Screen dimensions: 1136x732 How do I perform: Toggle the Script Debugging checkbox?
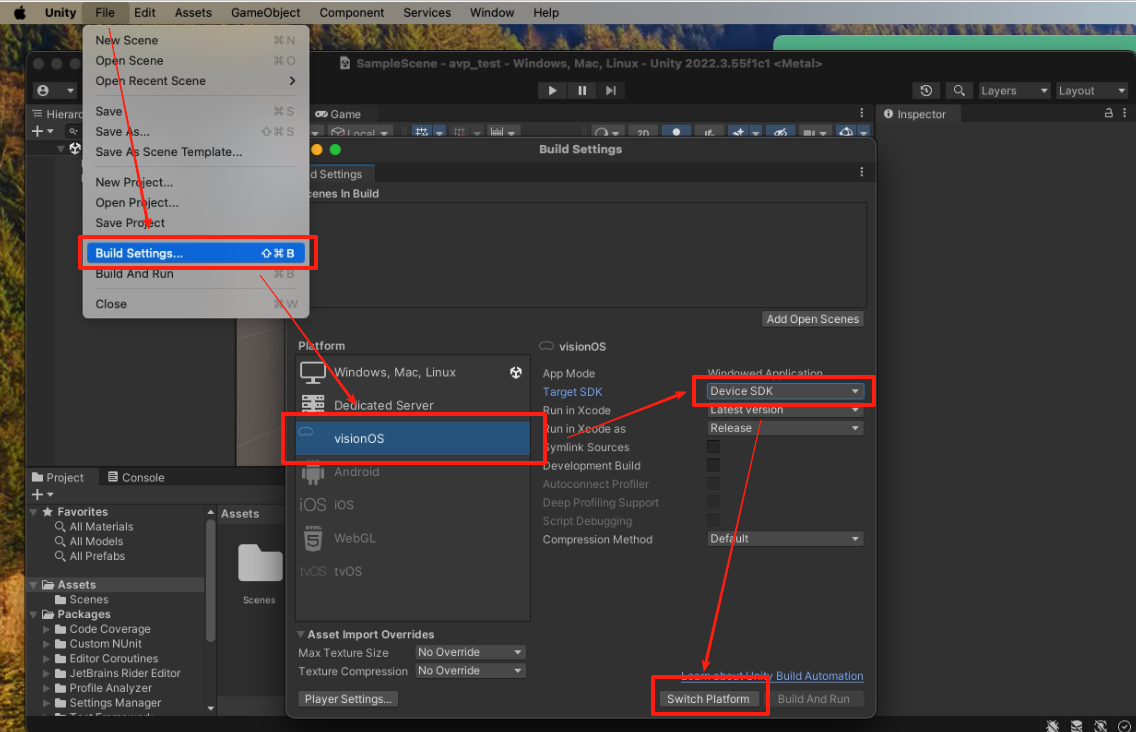click(714, 520)
